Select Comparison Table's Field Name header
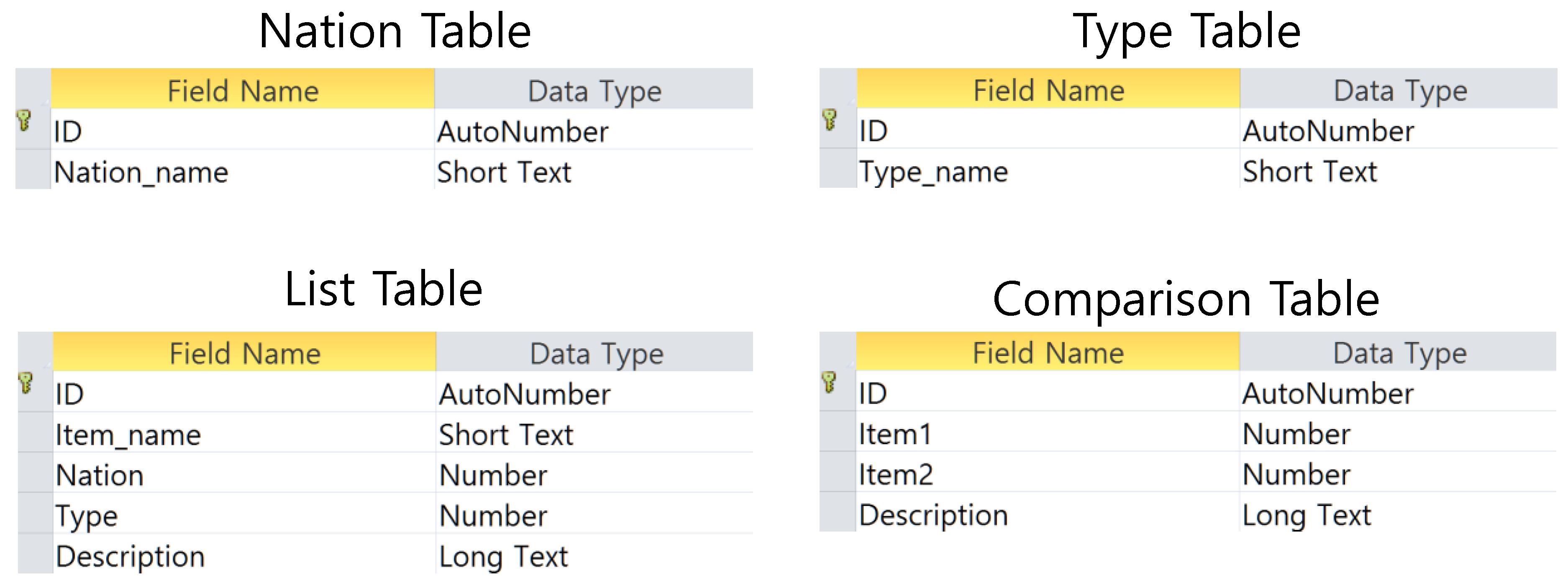This screenshot has width=1568, height=583. [1048, 351]
